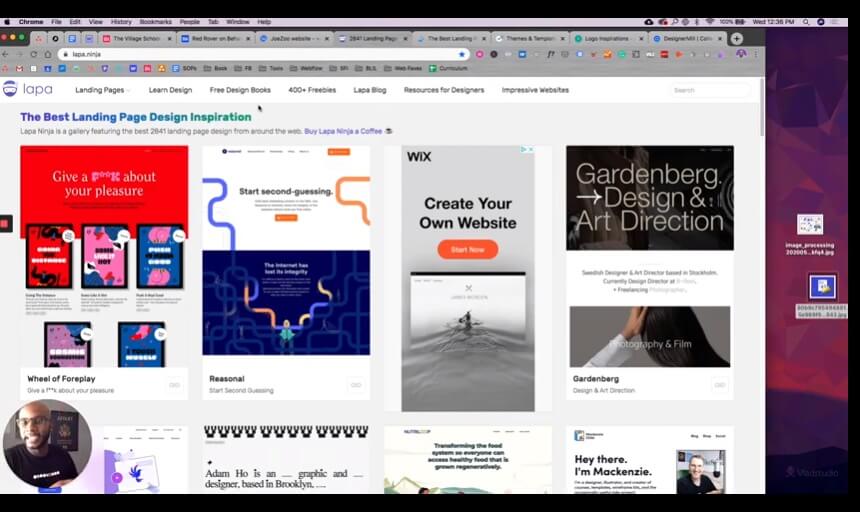Open the Webflow bookmark folder
The width and height of the screenshot is (860, 512).
tap(306, 69)
